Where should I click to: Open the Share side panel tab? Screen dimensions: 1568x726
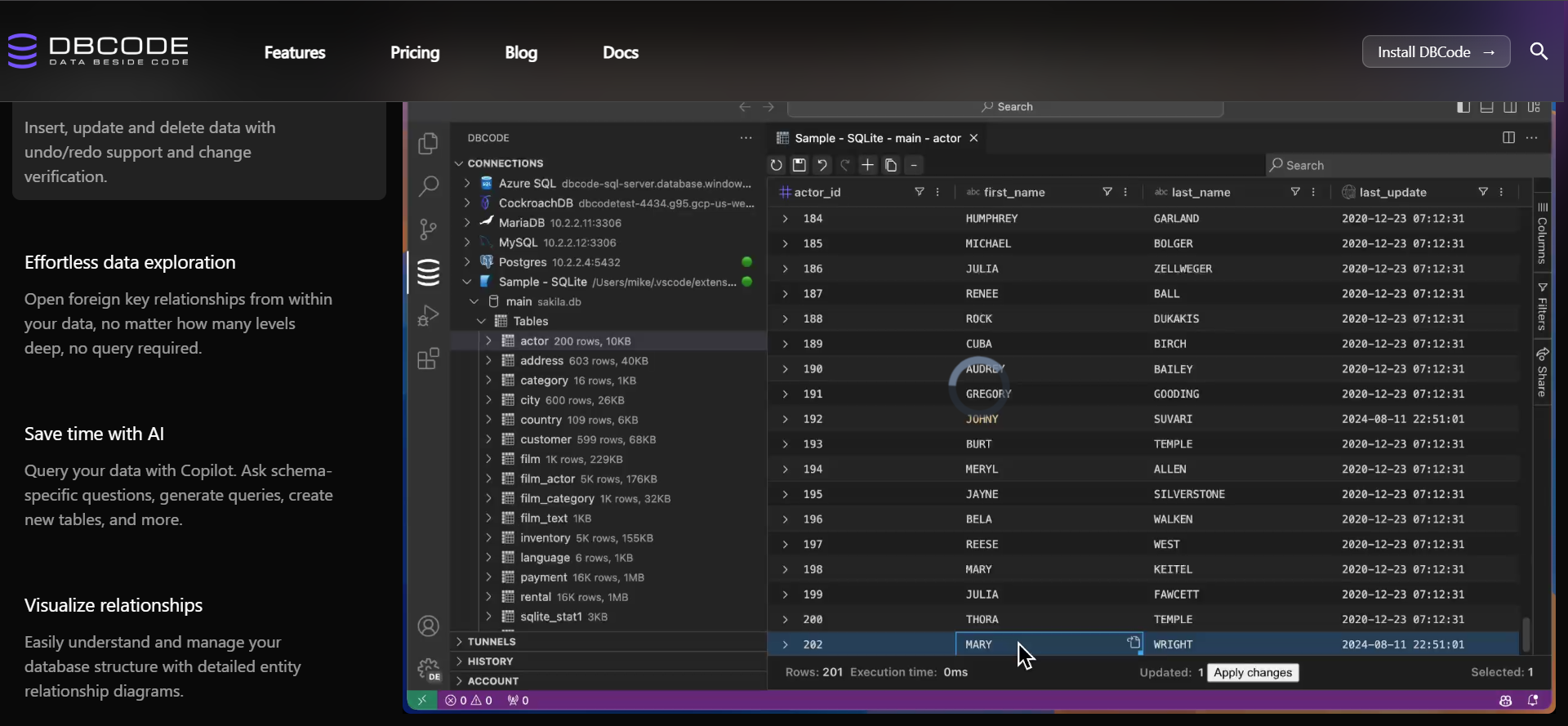(1542, 372)
